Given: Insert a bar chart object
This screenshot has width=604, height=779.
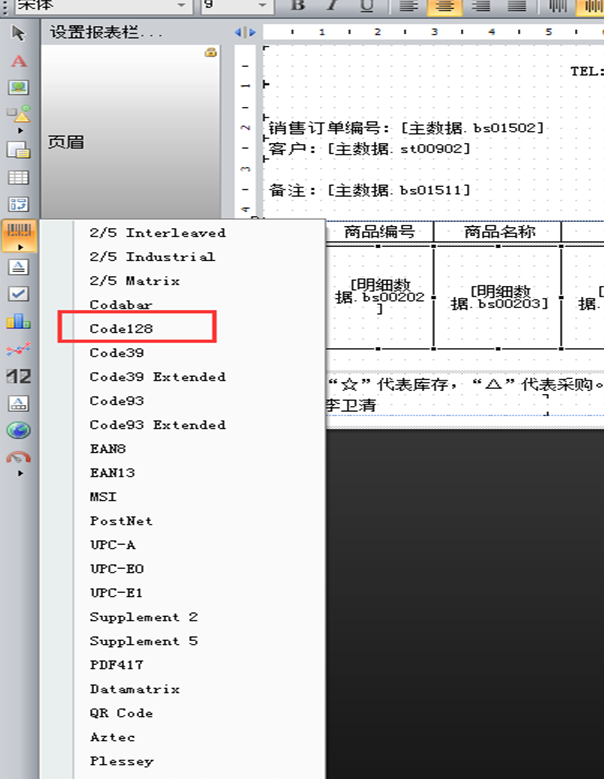Looking at the screenshot, I should click(18, 321).
